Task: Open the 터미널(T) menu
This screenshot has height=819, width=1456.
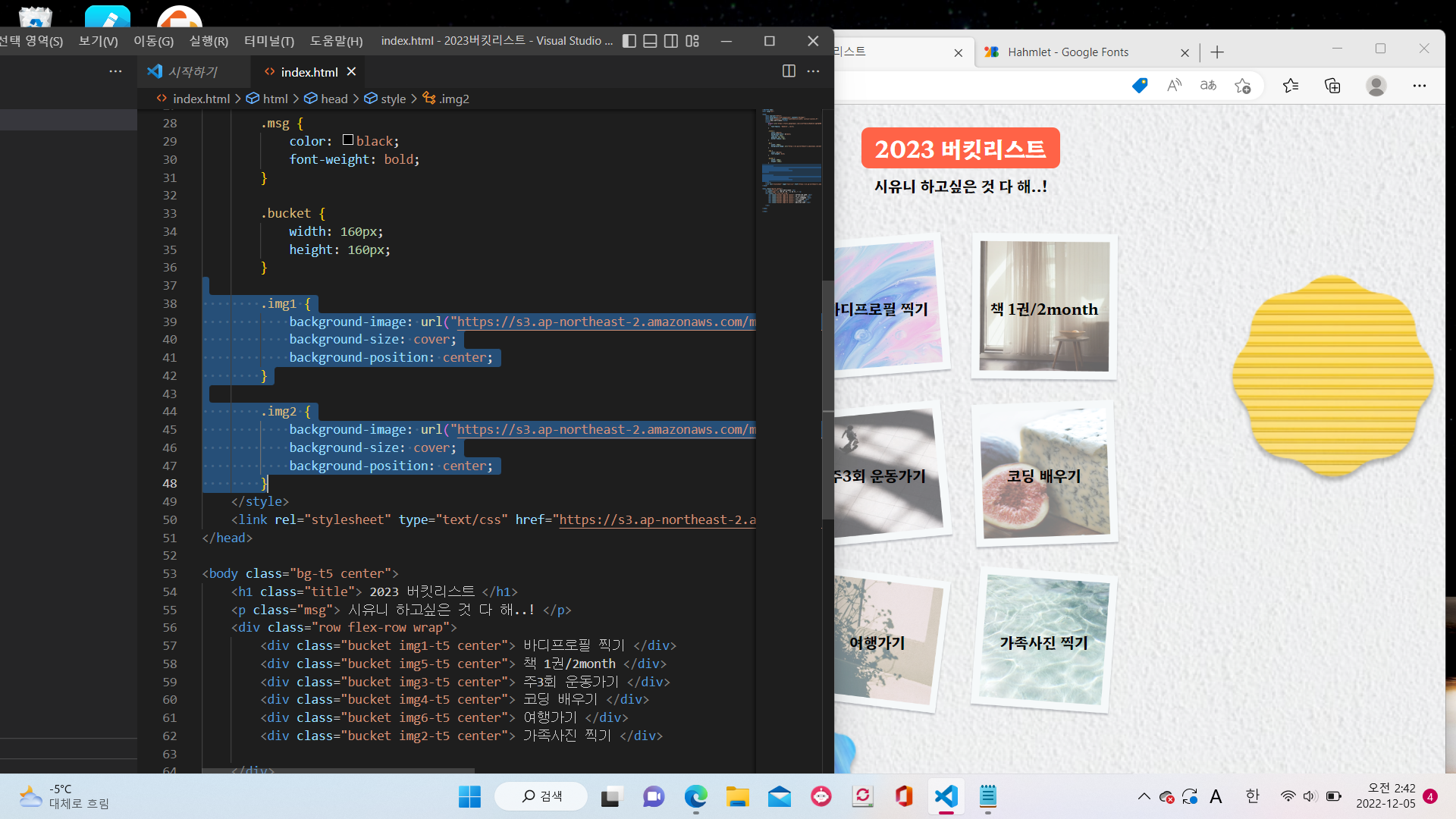Action: tap(269, 41)
